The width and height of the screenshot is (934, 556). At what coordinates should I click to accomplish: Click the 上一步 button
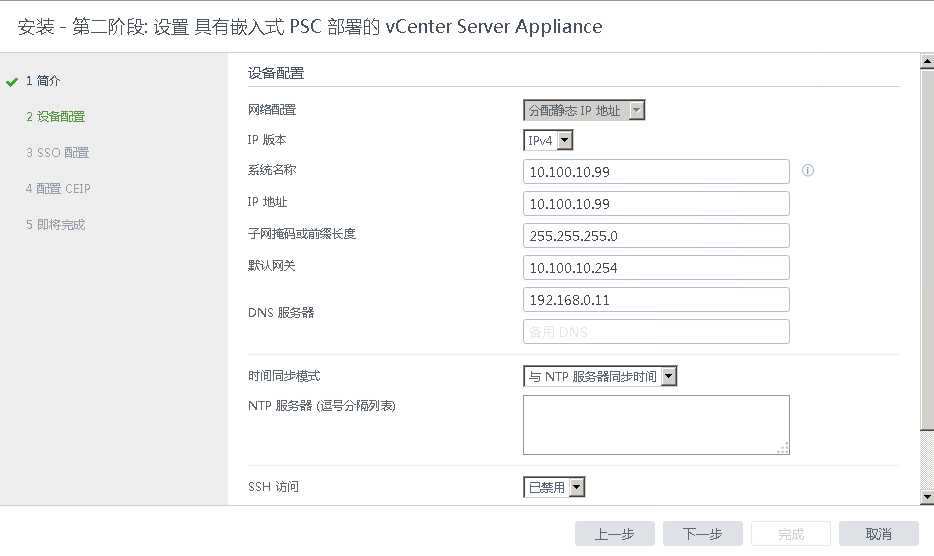click(615, 534)
